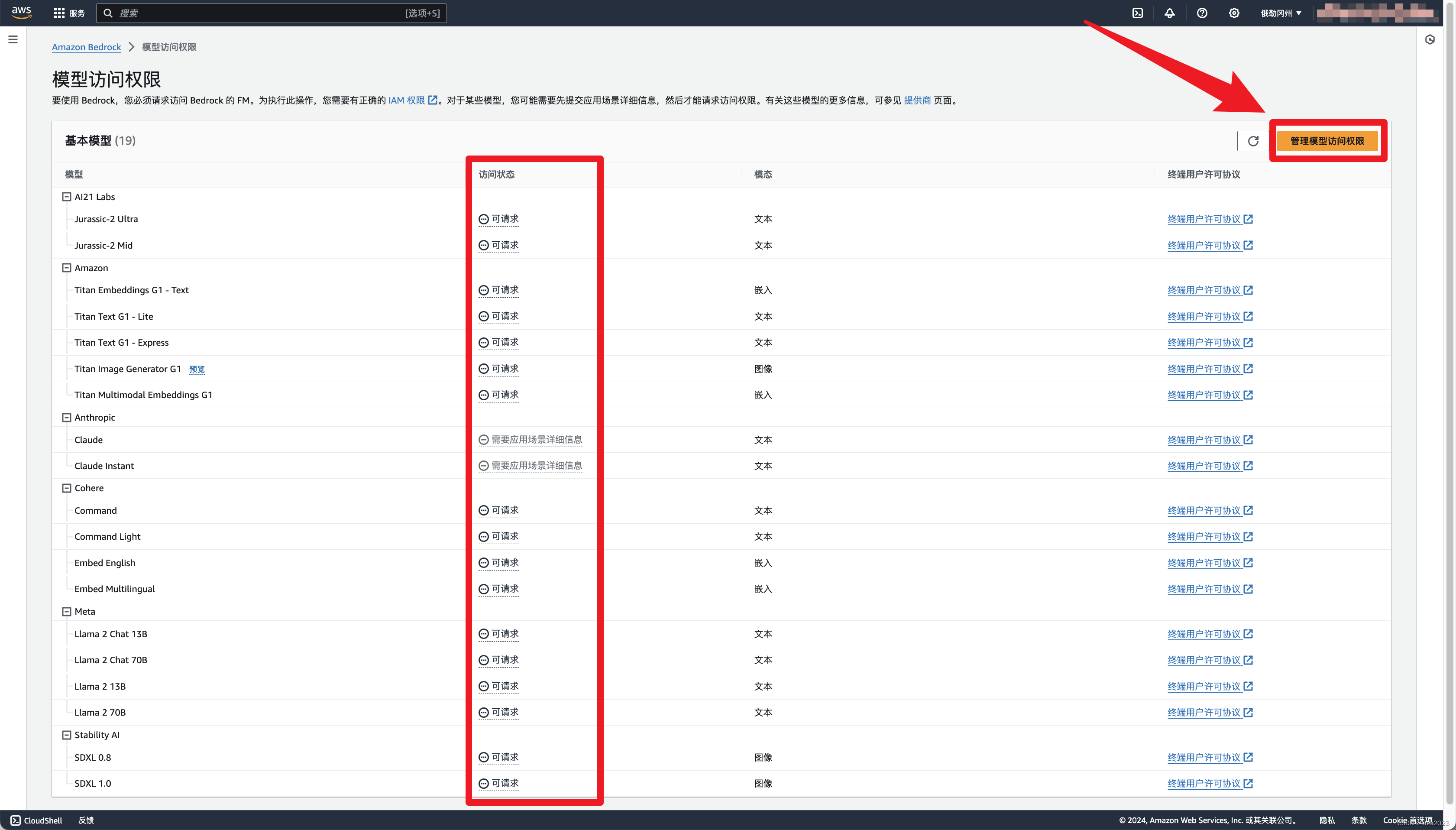Open help question mark icon

(1202, 13)
